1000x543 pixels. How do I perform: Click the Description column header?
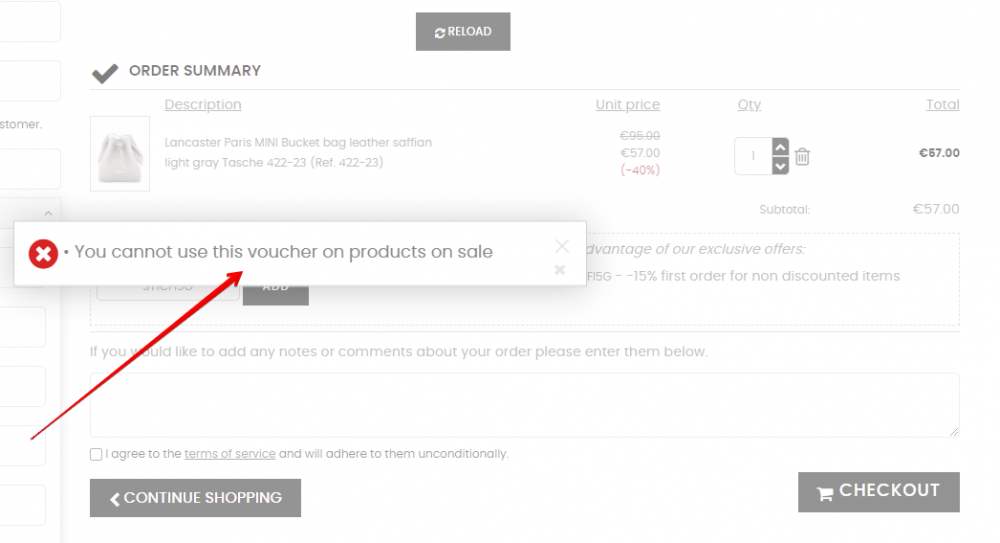coord(203,105)
